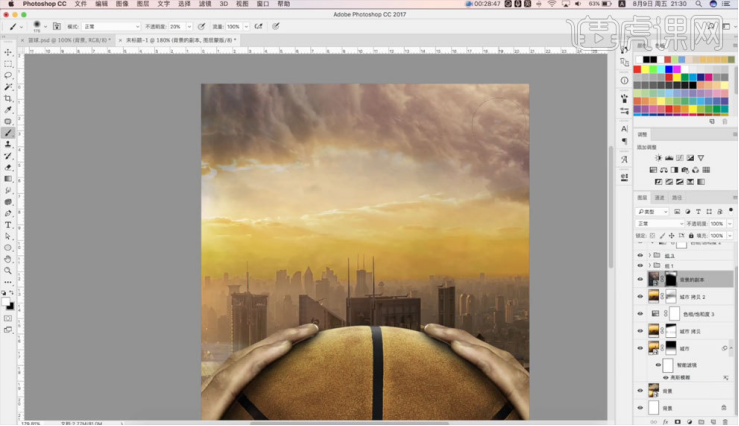Open the 滤镜 menu
This screenshot has width=739, height=426.
pyautogui.click(x=205, y=4)
